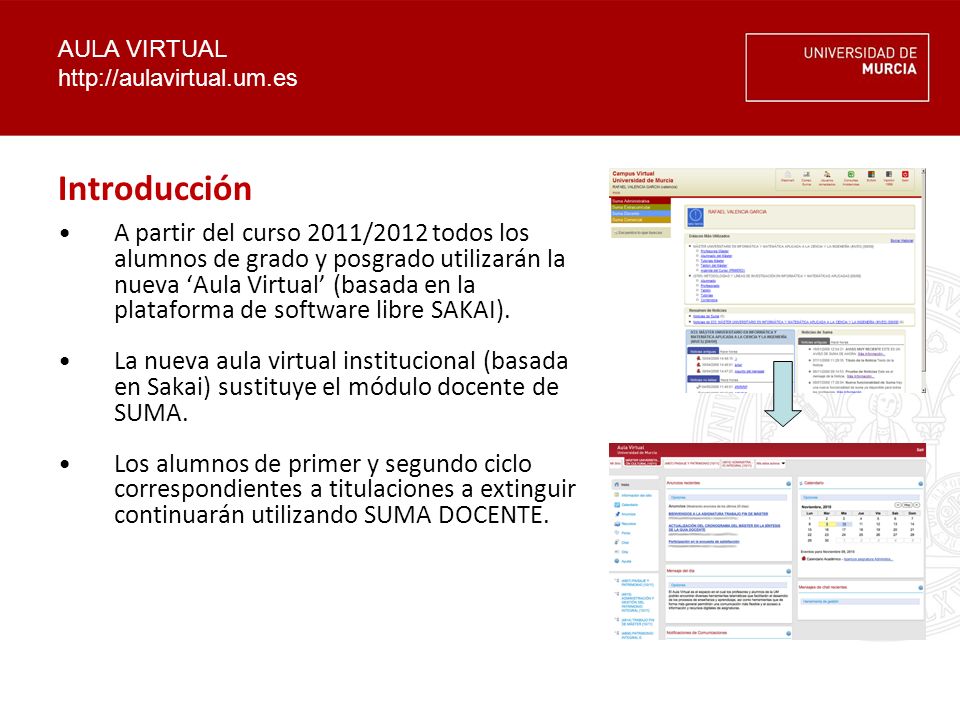Click the help icon of Calendario panel

(x=921, y=484)
